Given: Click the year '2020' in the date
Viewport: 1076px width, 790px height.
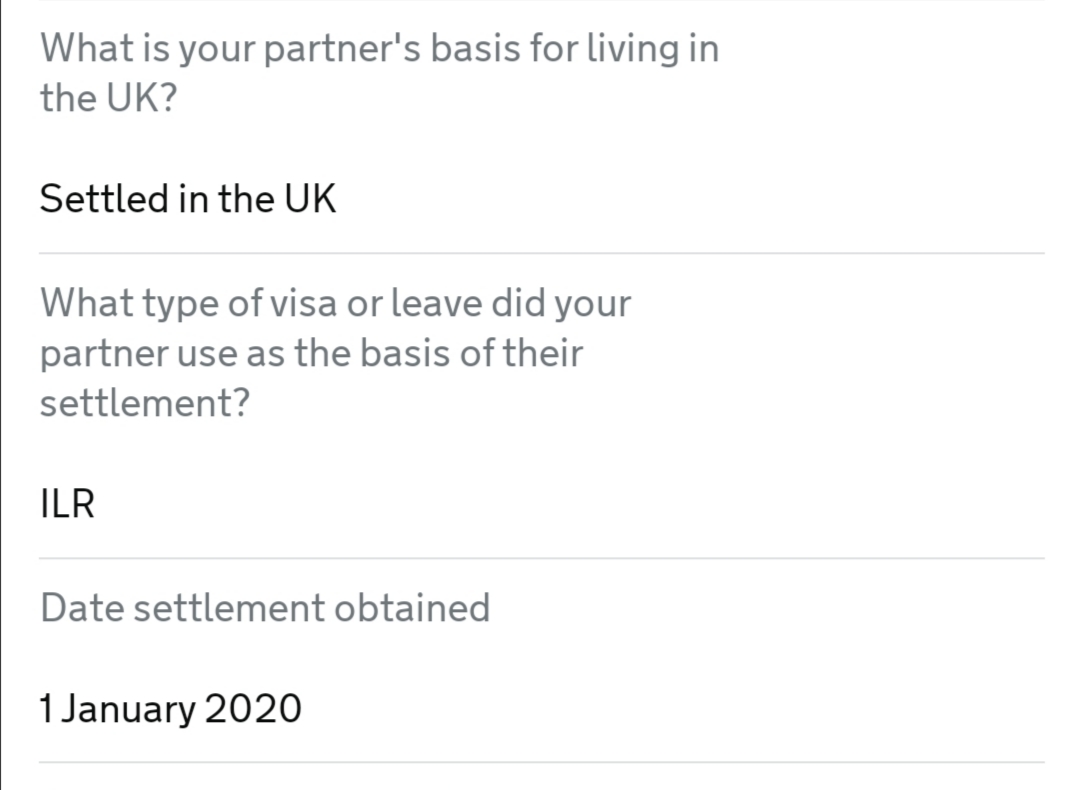Looking at the screenshot, I should 253,709.
